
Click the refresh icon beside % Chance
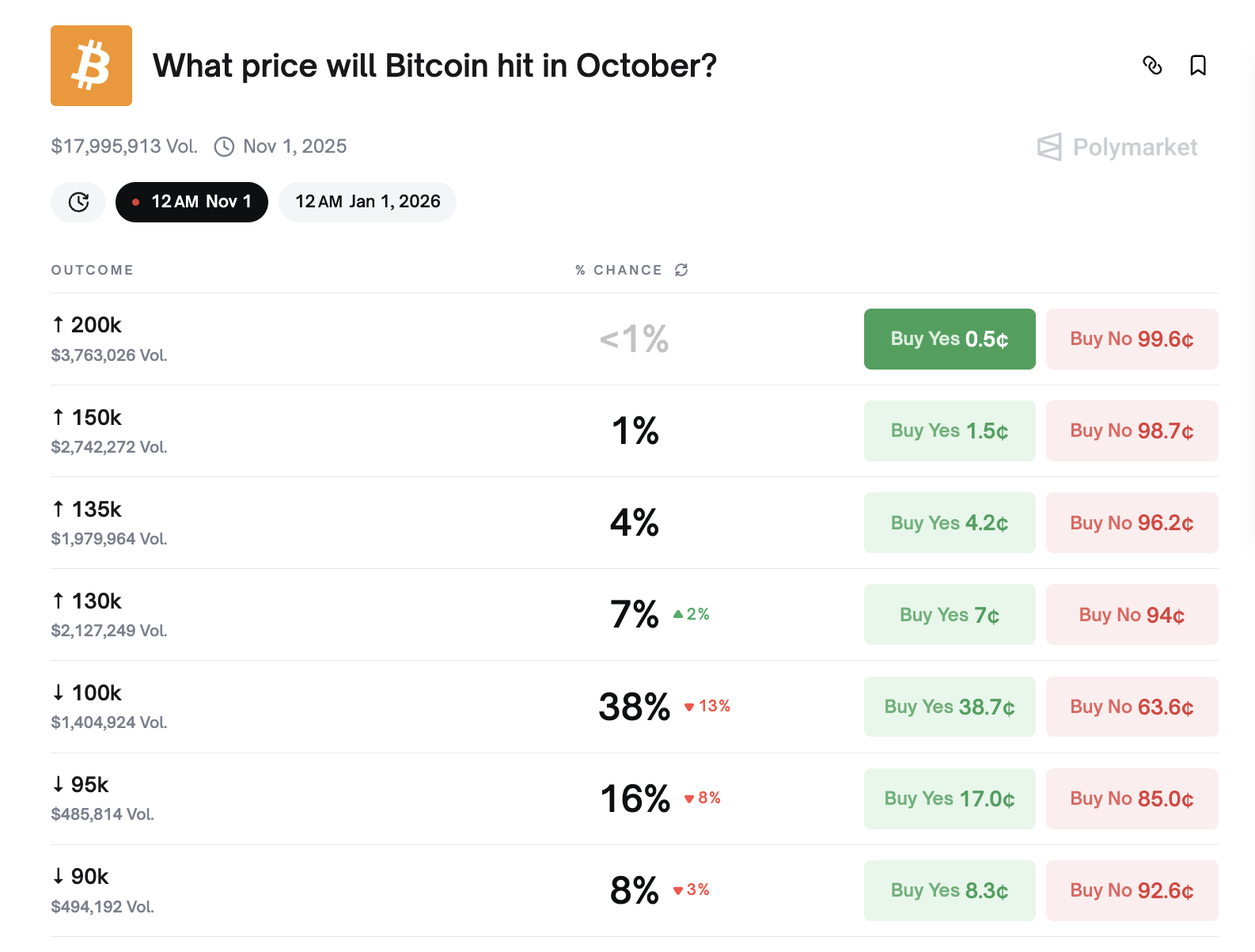681,270
